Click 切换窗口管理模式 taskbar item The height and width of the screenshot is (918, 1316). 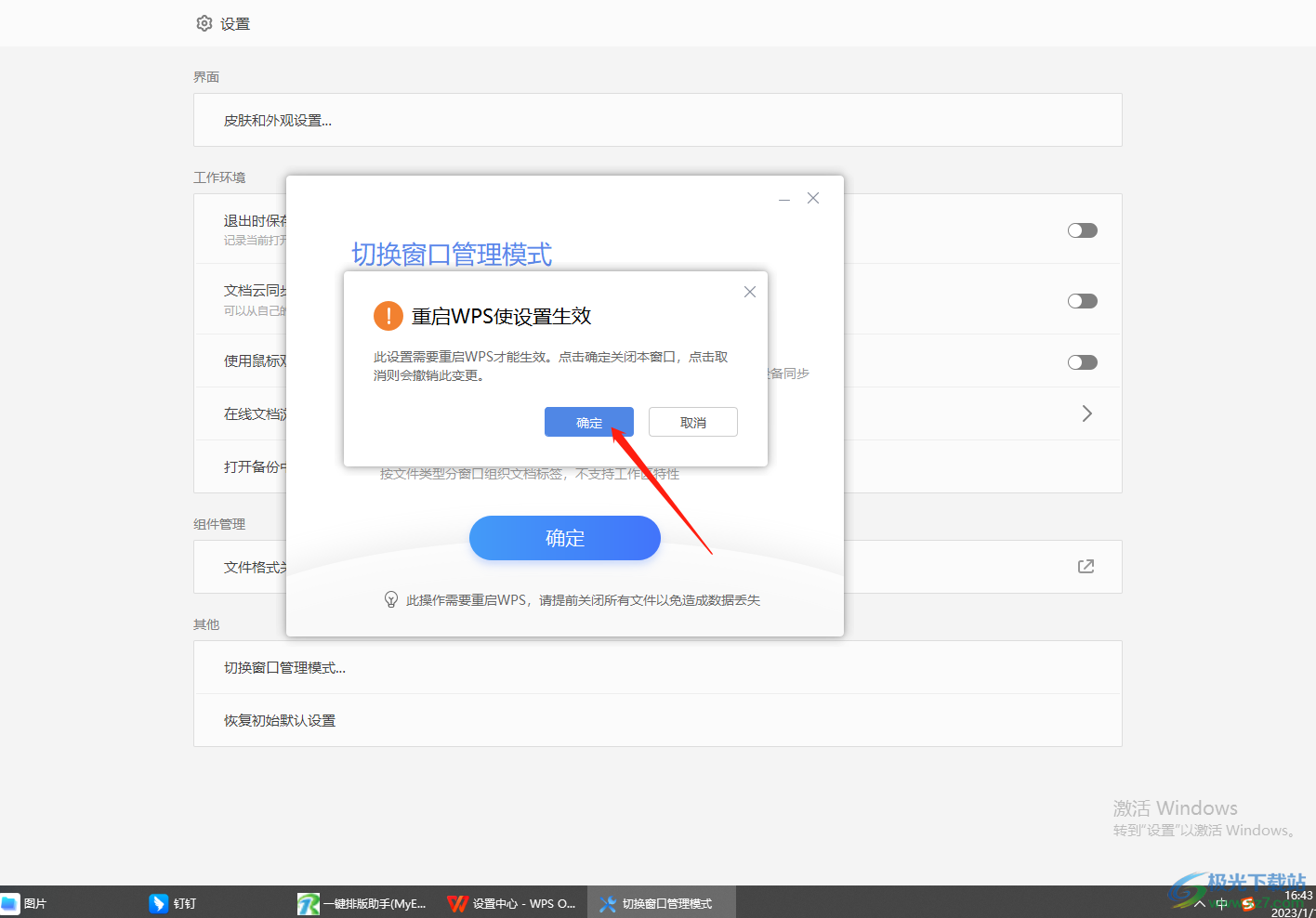click(x=661, y=903)
